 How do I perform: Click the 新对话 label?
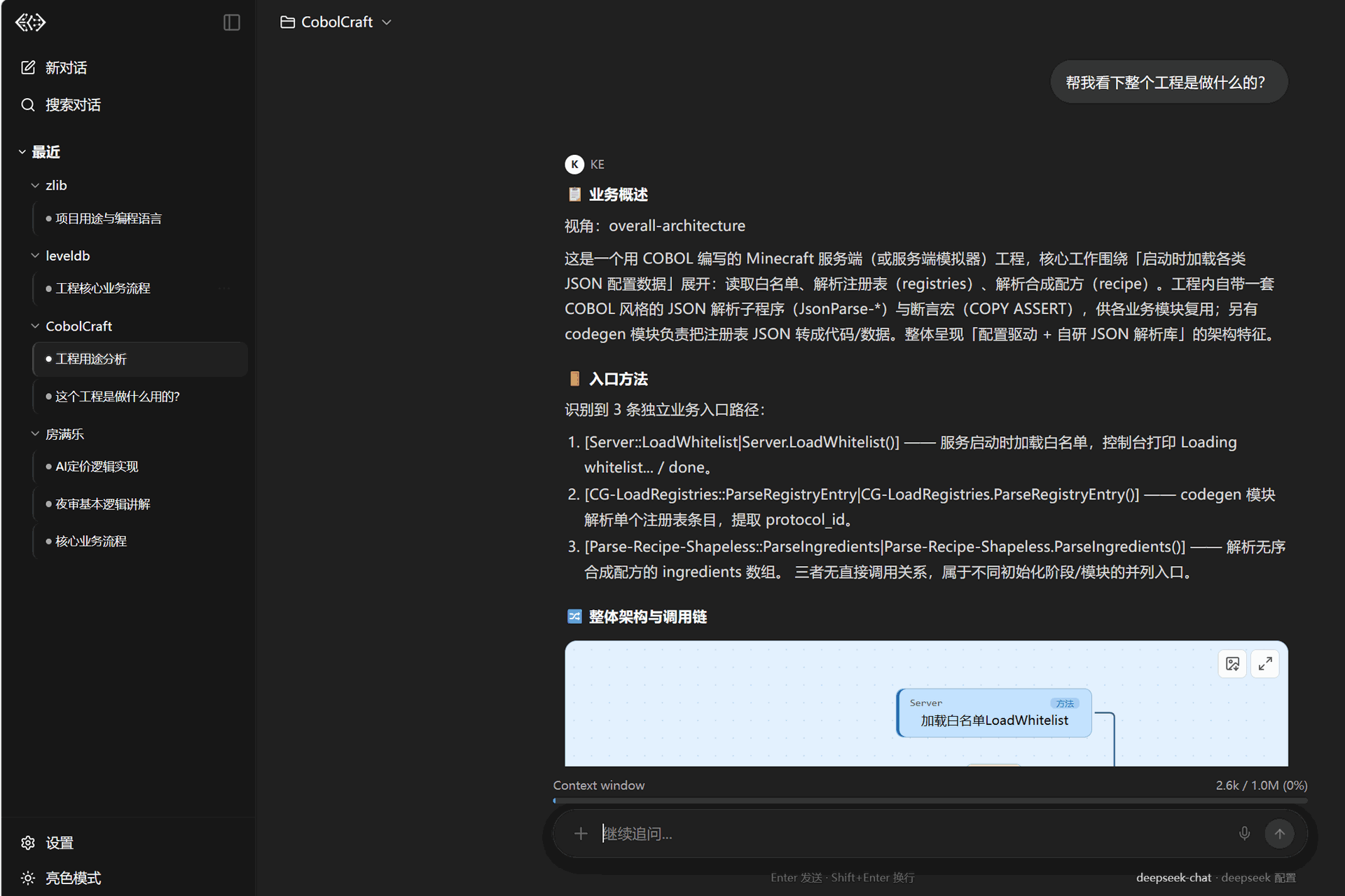[x=67, y=68]
